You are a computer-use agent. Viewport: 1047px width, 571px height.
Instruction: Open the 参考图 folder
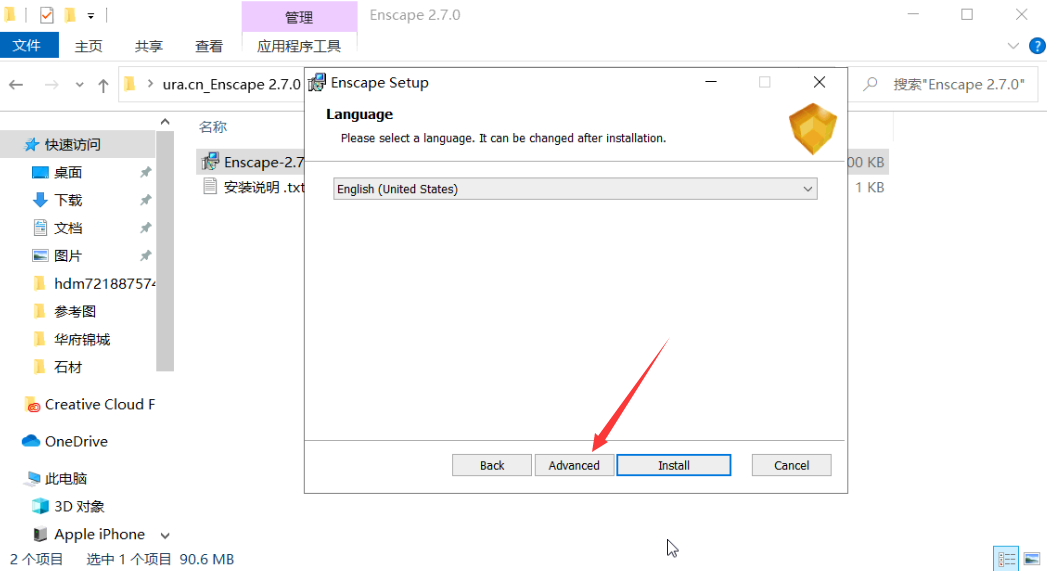coord(74,312)
